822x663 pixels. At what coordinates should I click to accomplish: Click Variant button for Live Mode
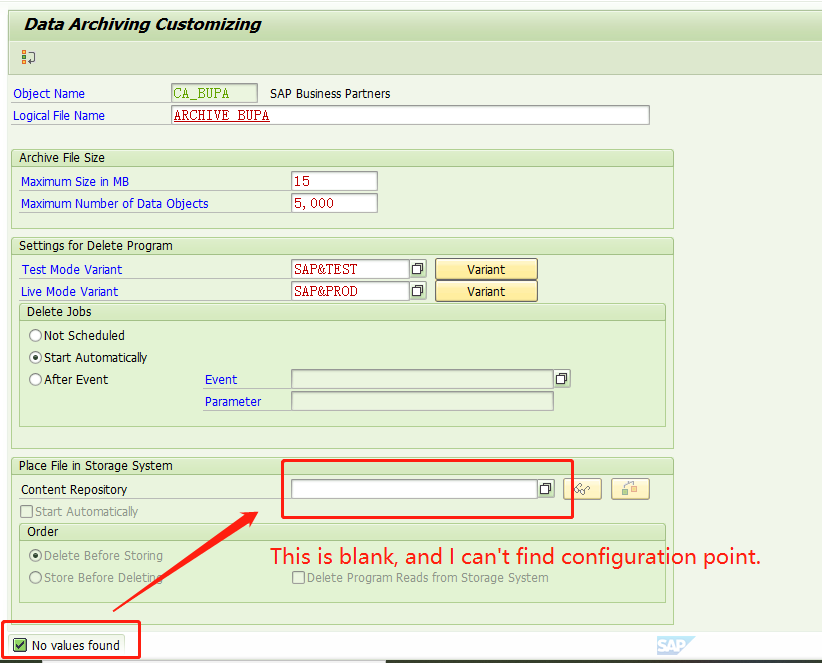tap(486, 291)
